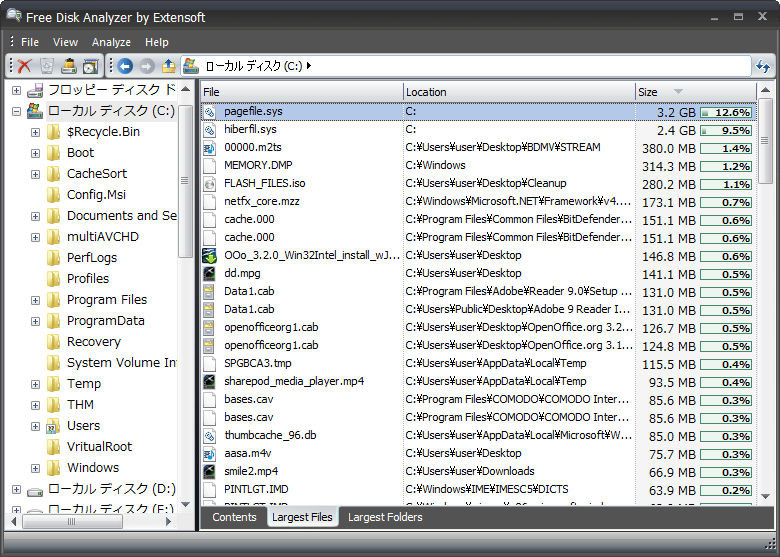This screenshot has height=557, width=780.
Task: Select the ProgramData folder in the tree
Action: [106, 321]
